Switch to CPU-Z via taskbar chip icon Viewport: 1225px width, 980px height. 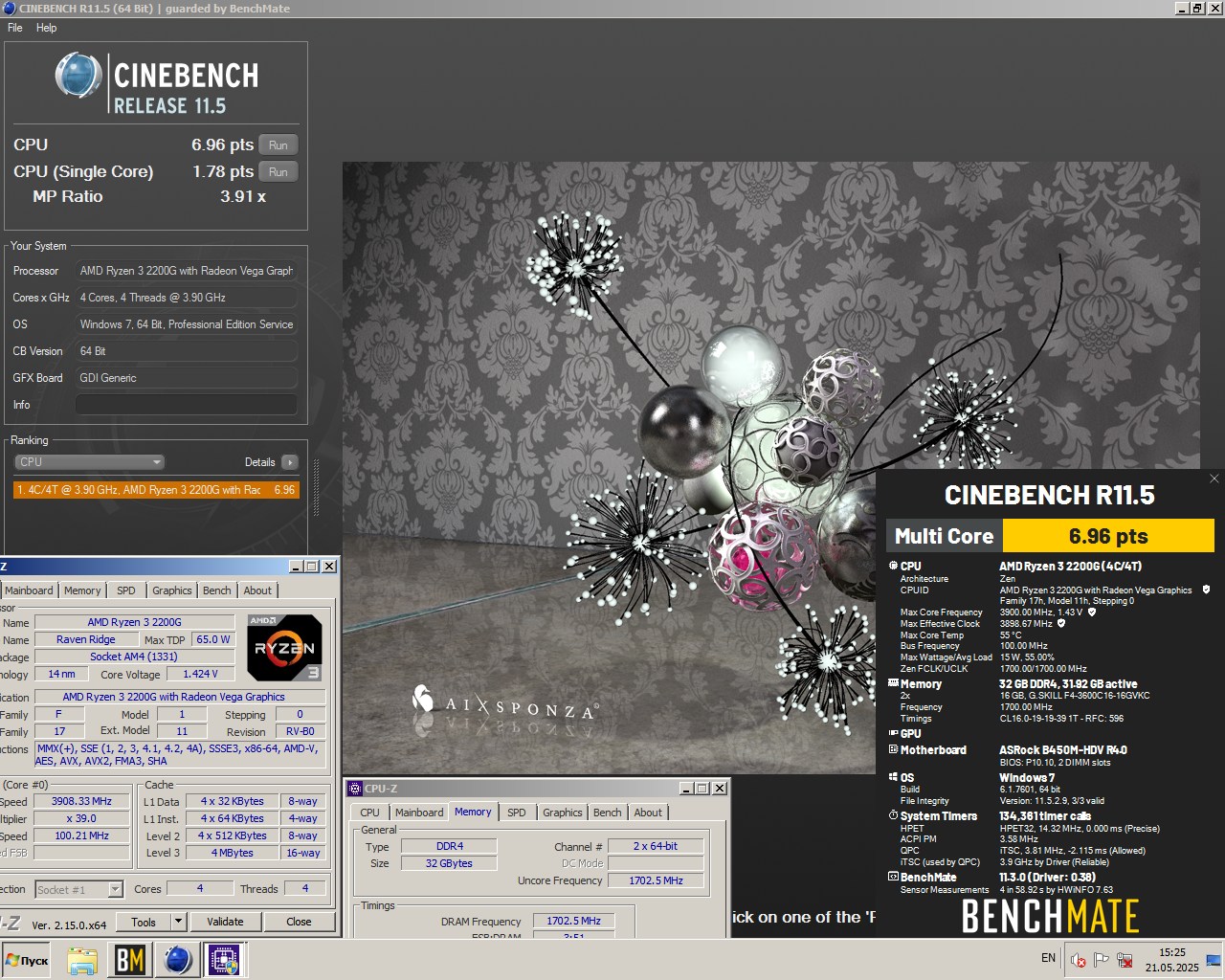(x=225, y=960)
